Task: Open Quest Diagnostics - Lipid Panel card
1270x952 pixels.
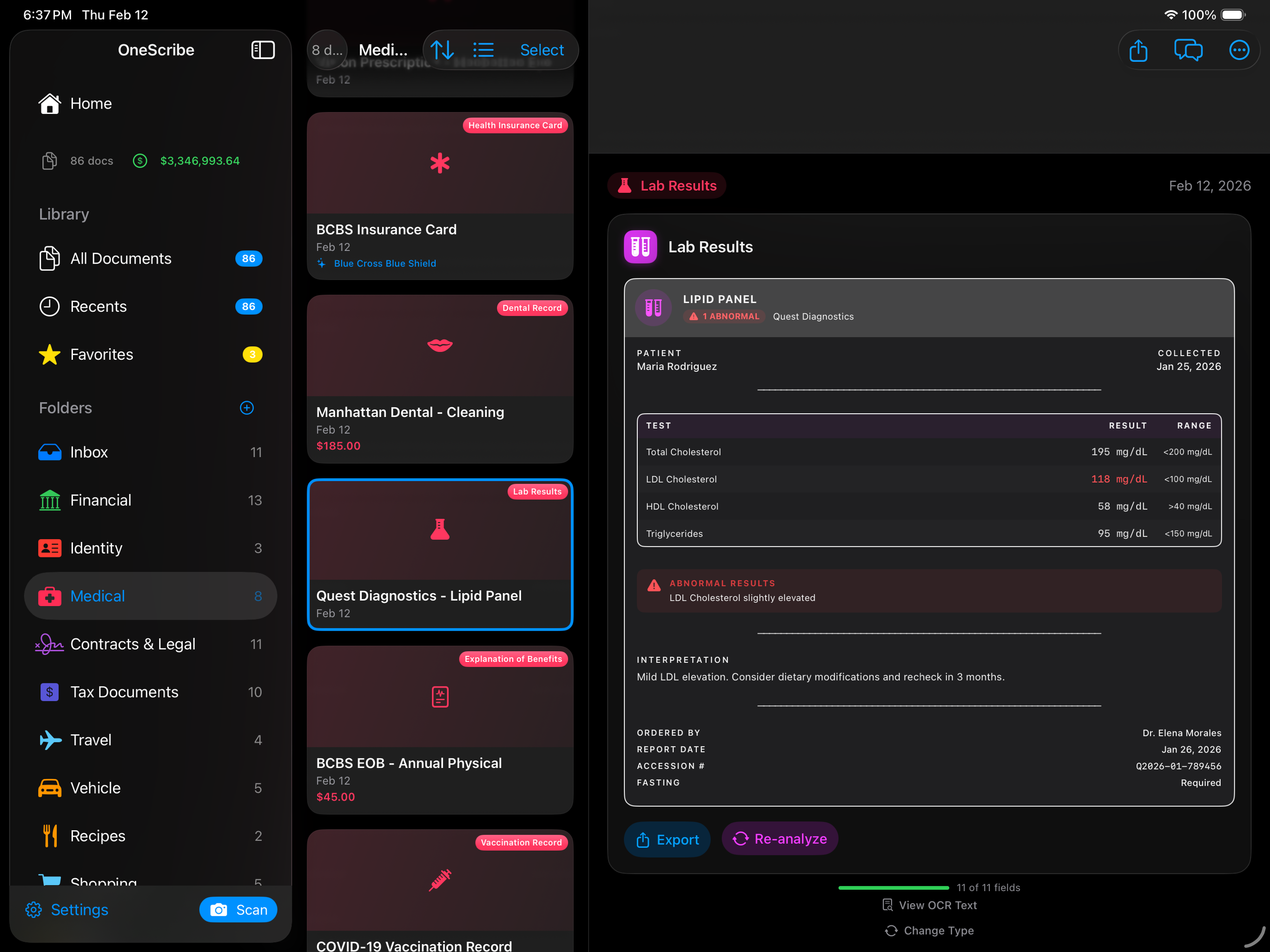Action: click(x=440, y=555)
